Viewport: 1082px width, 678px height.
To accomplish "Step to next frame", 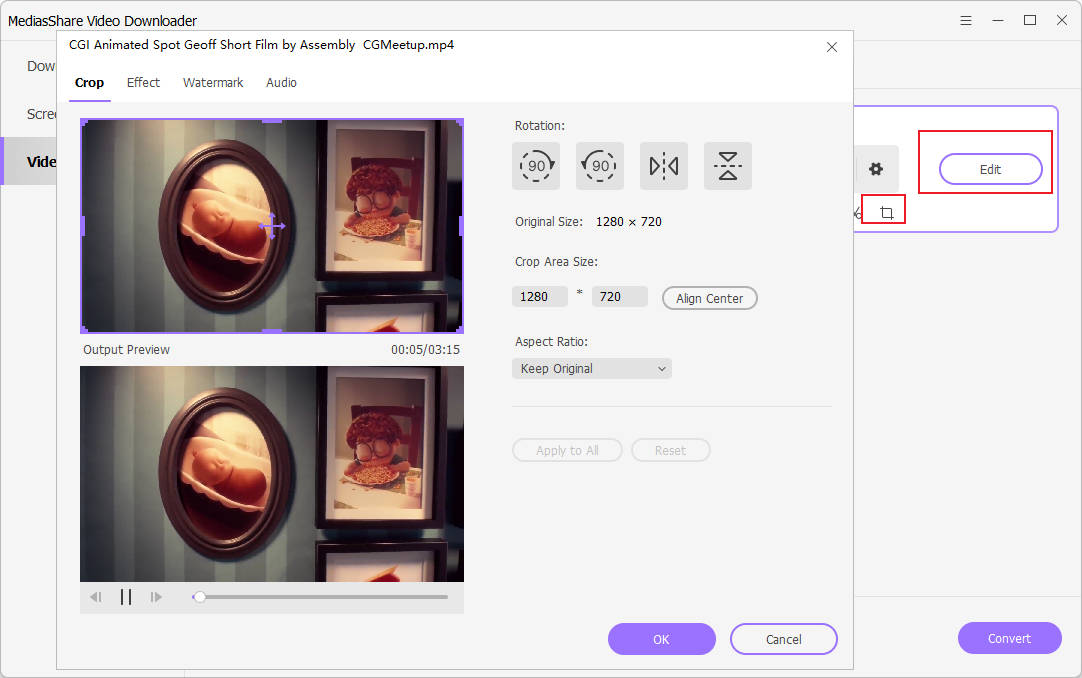I will (x=156, y=597).
